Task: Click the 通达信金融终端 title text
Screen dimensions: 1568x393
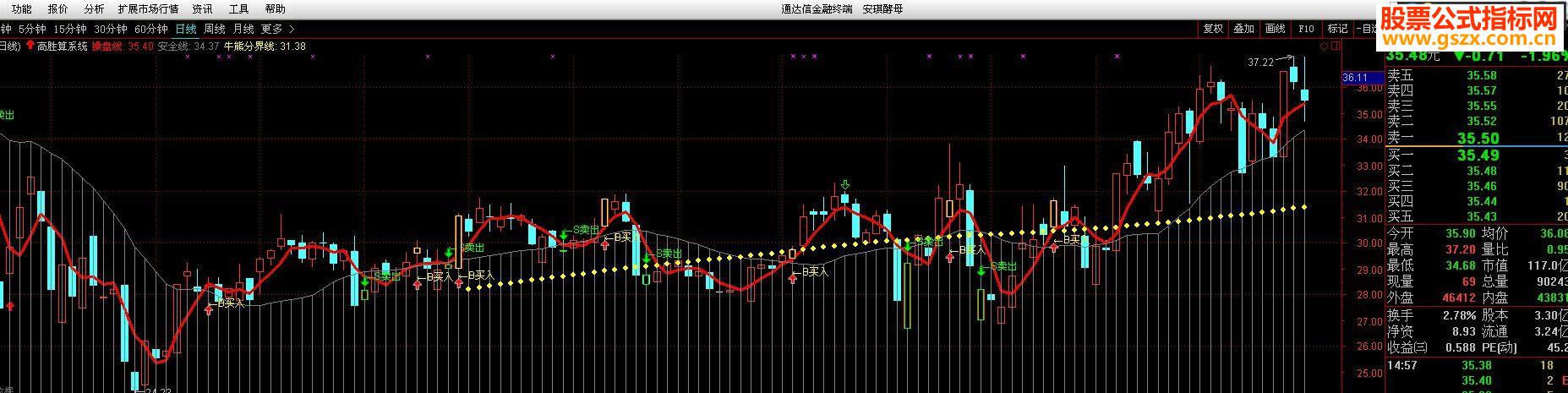Action: coord(818,9)
